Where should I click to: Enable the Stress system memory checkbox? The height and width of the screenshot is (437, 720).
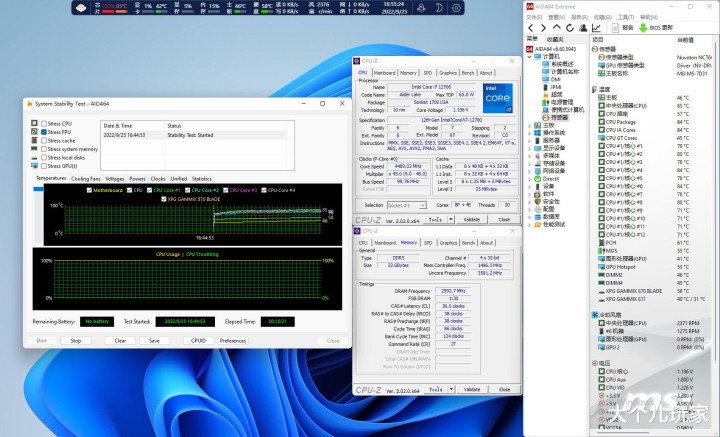pyautogui.click(x=44, y=149)
